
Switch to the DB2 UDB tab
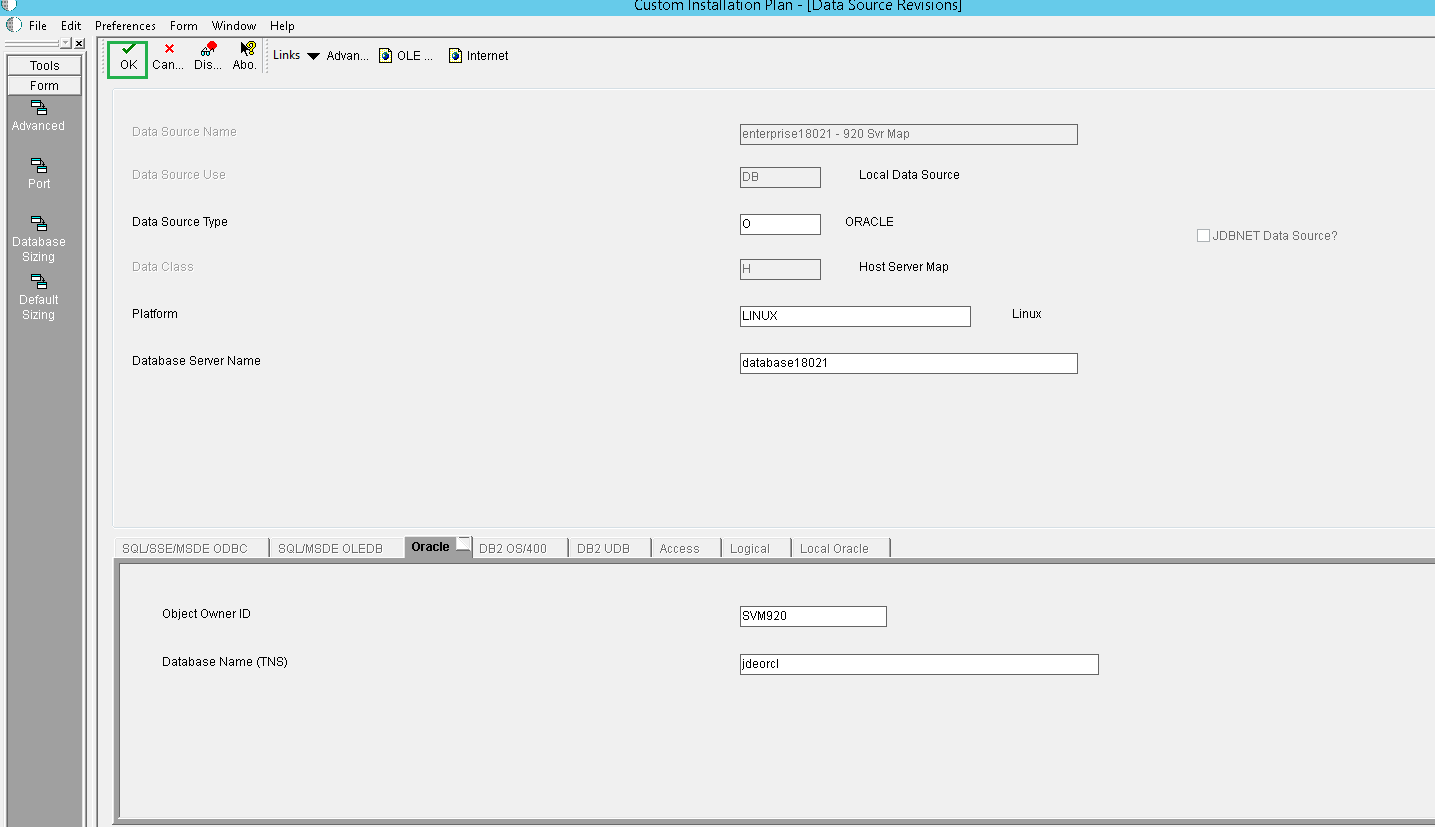point(607,547)
